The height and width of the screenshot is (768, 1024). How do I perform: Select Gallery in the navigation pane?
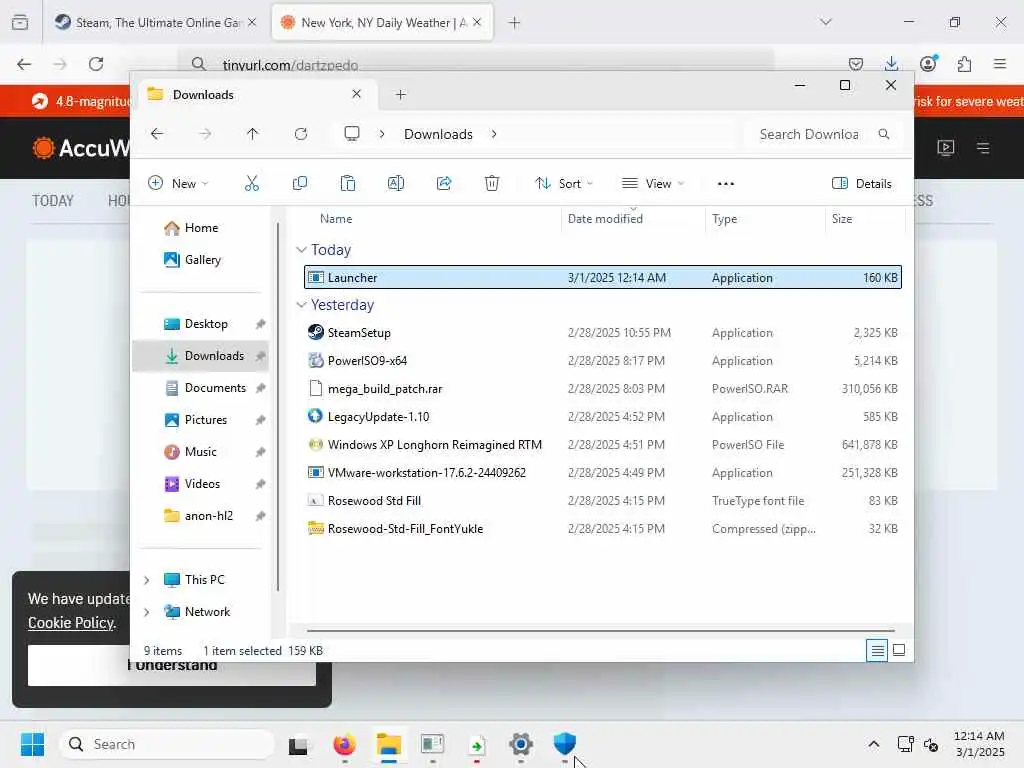tap(201, 259)
